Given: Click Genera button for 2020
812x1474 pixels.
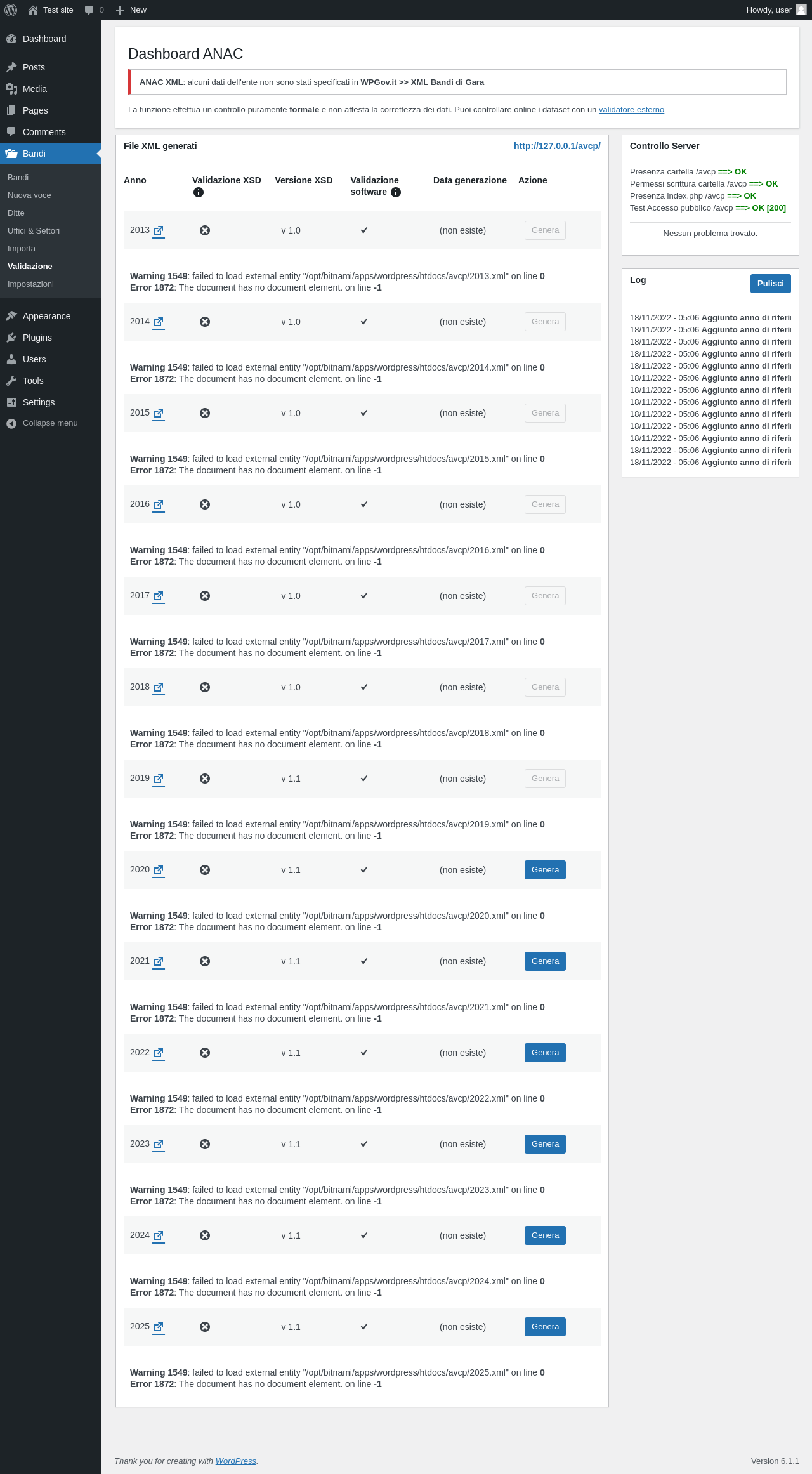Looking at the screenshot, I should tap(545, 870).
